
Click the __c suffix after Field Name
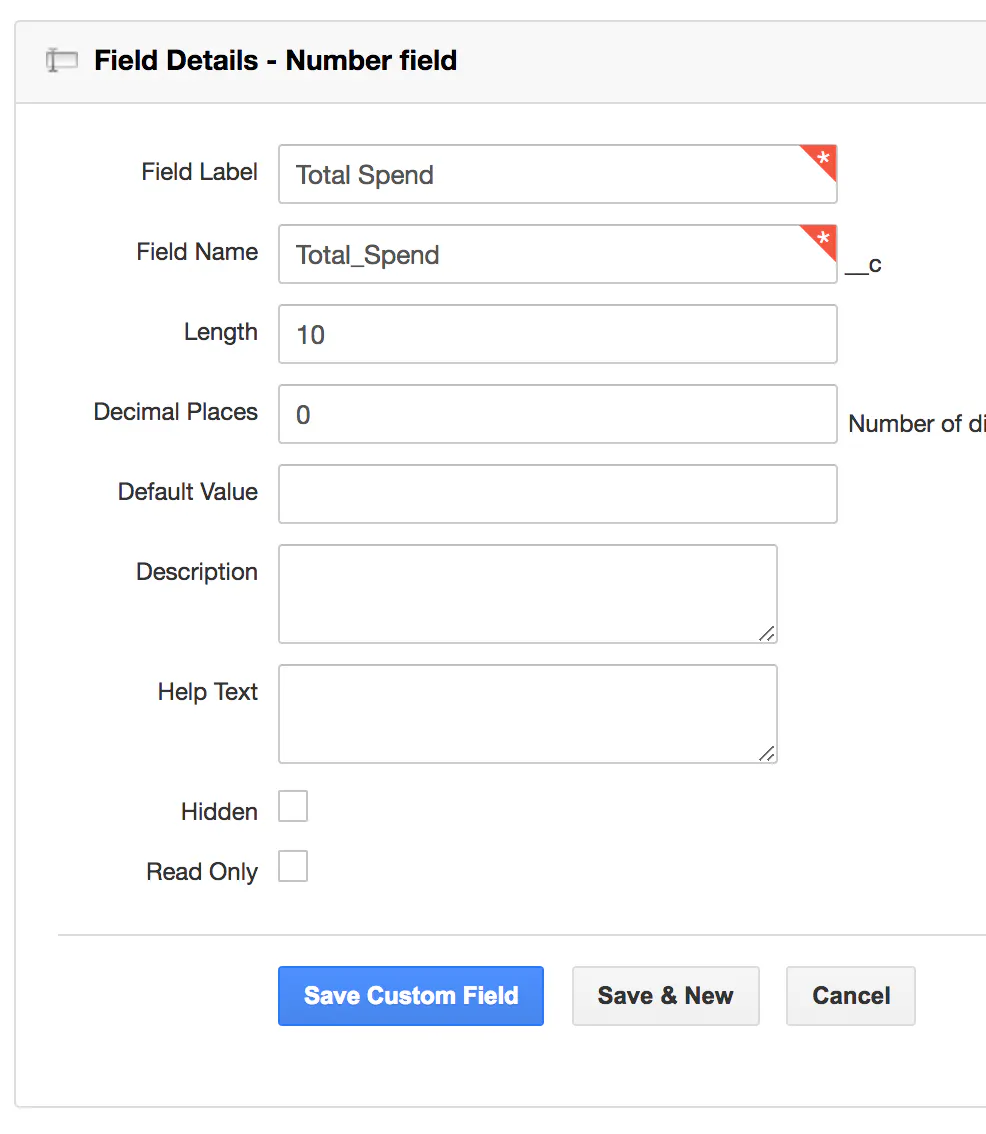864,265
